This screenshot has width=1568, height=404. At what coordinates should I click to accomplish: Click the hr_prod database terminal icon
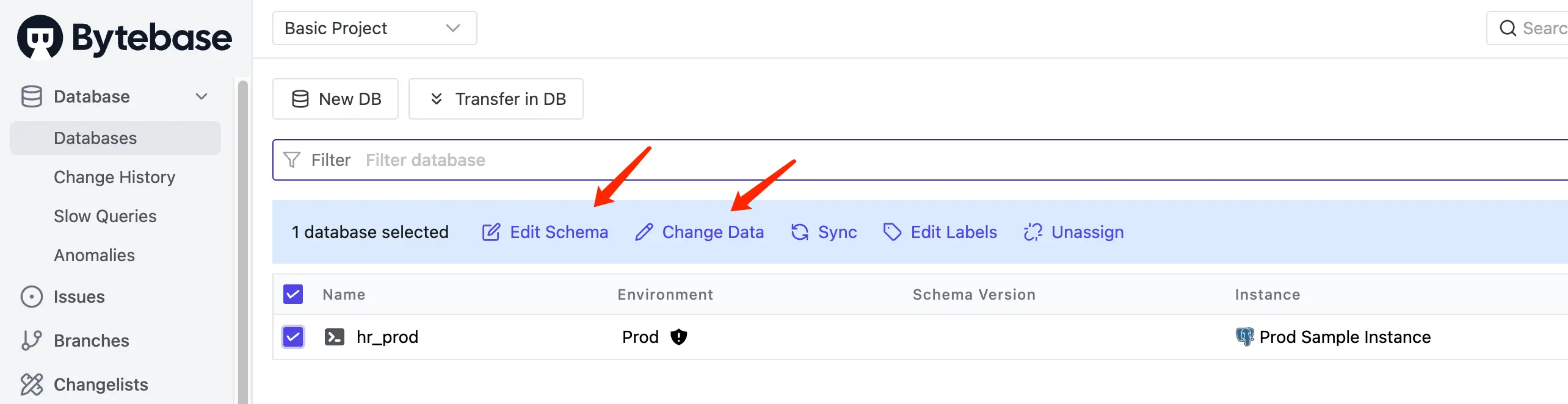(x=334, y=337)
